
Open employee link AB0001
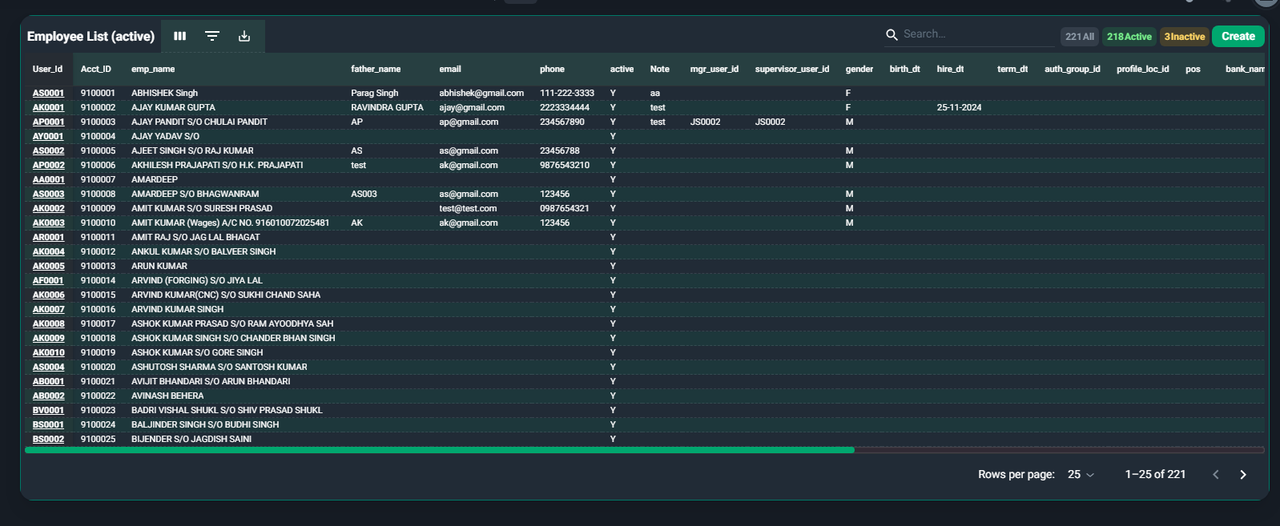click(x=48, y=382)
